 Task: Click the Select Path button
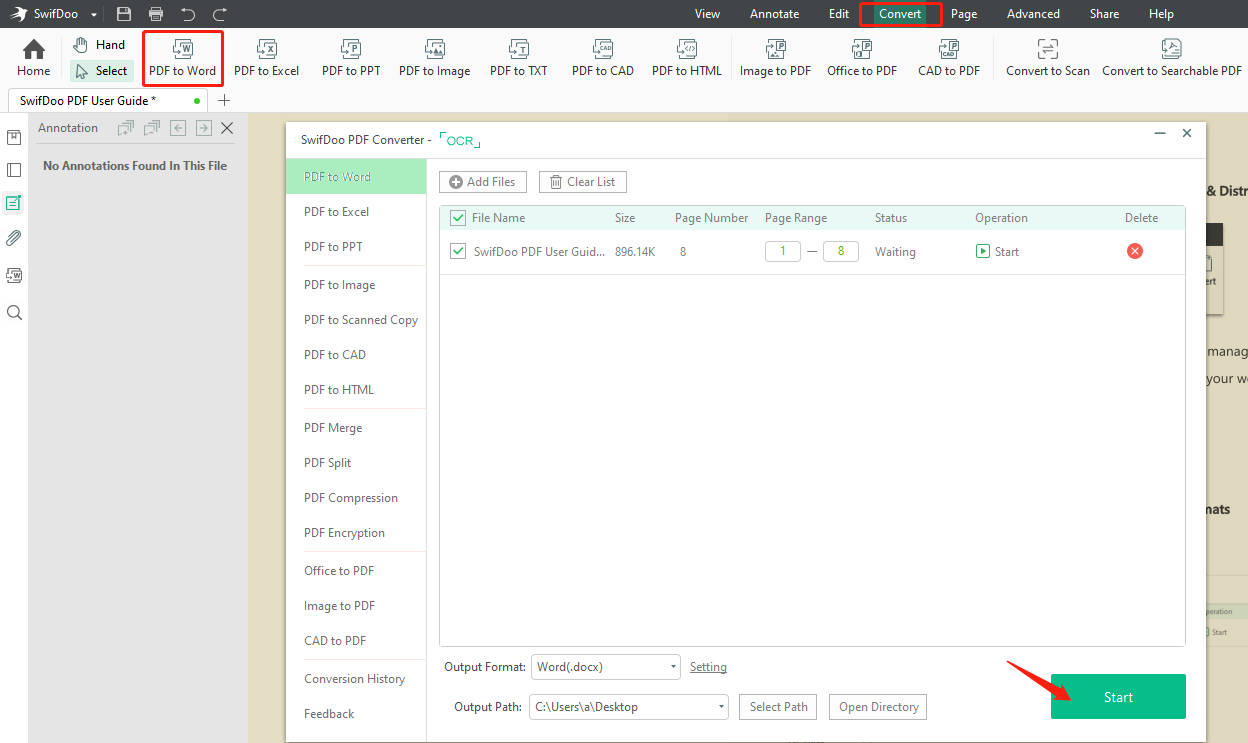click(779, 707)
